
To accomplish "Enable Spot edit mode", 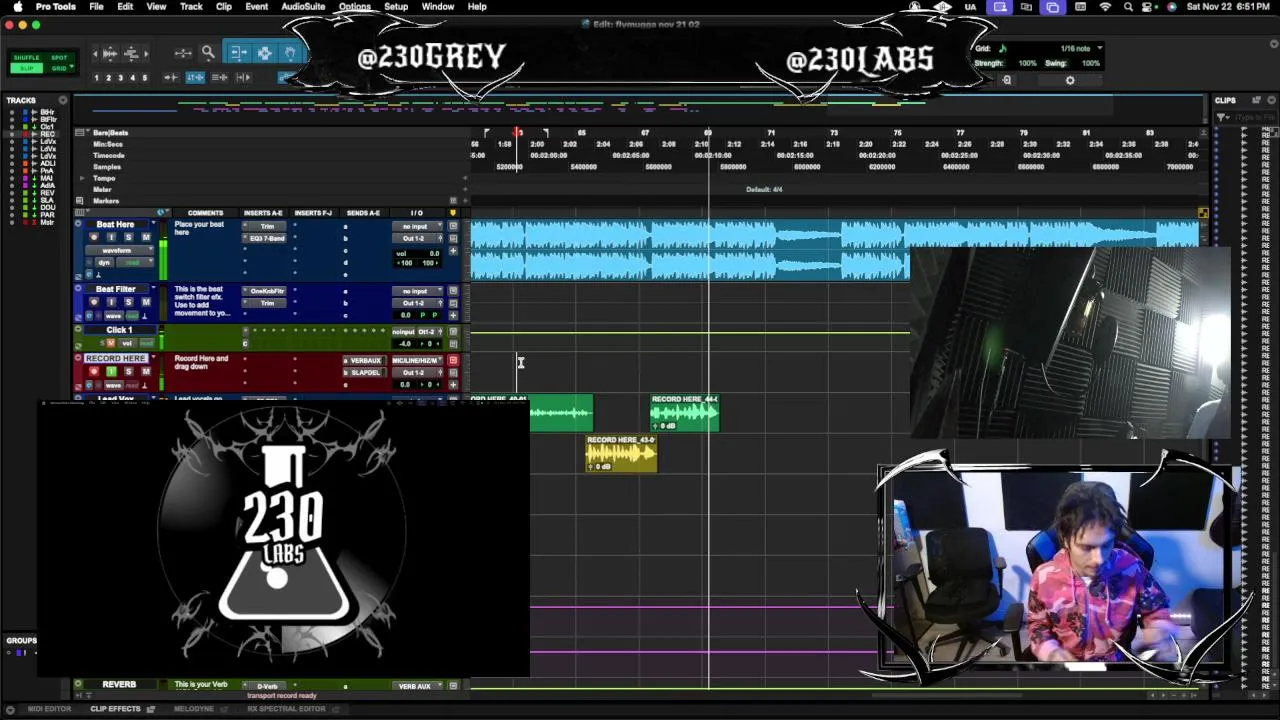I will (x=59, y=58).
